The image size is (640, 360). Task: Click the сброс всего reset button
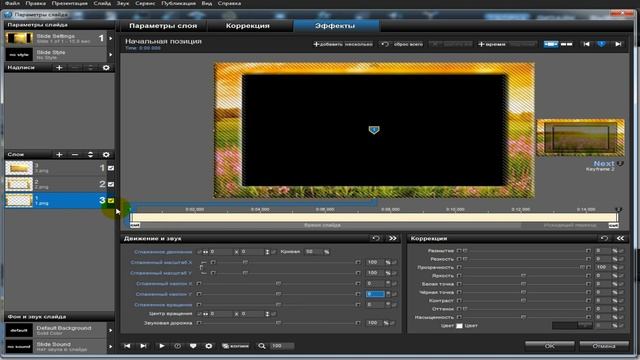(x=402, y=44)
